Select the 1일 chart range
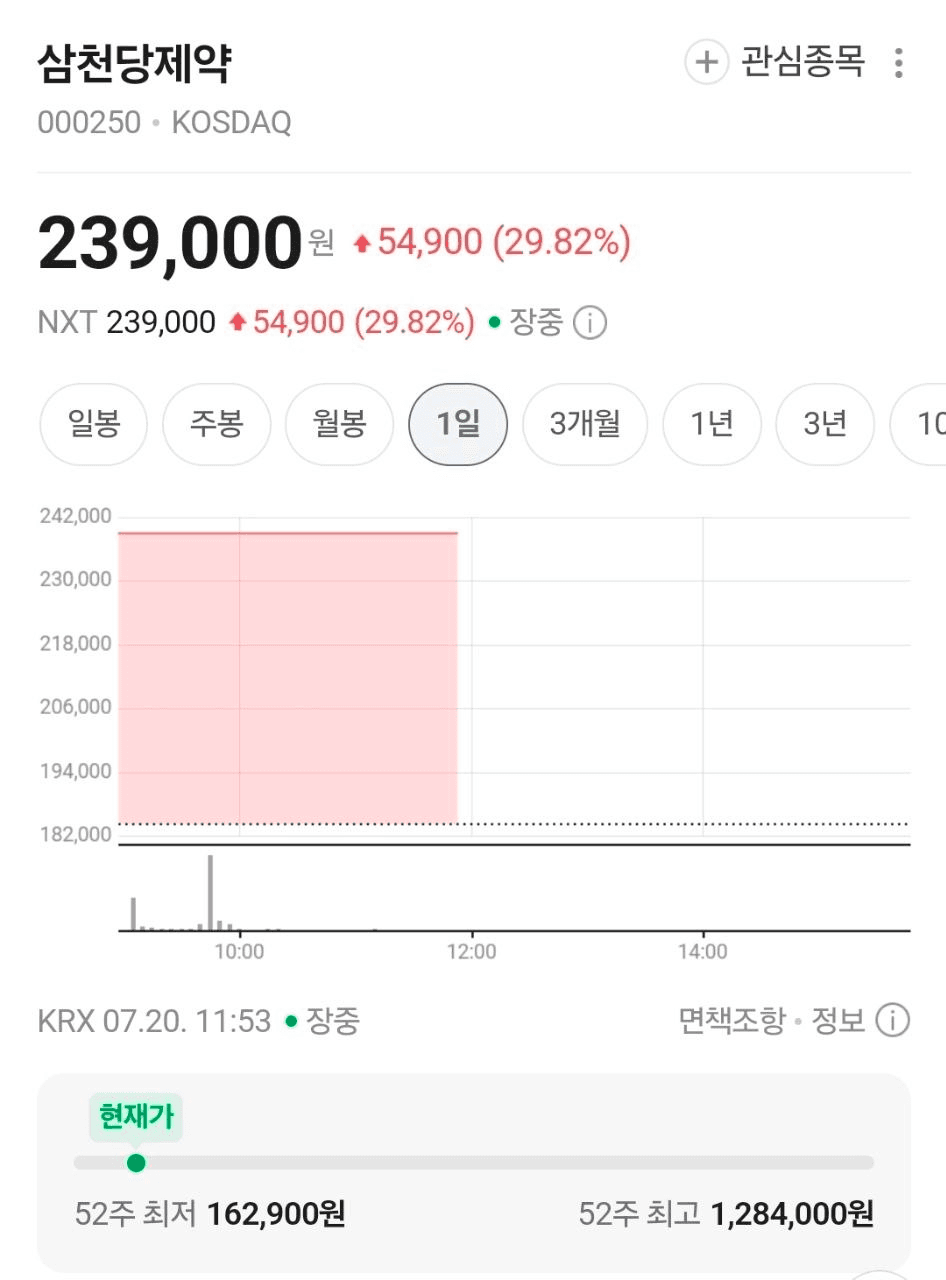The width and height of the screenshot is (946, 1280). click(x=458, y=424)
